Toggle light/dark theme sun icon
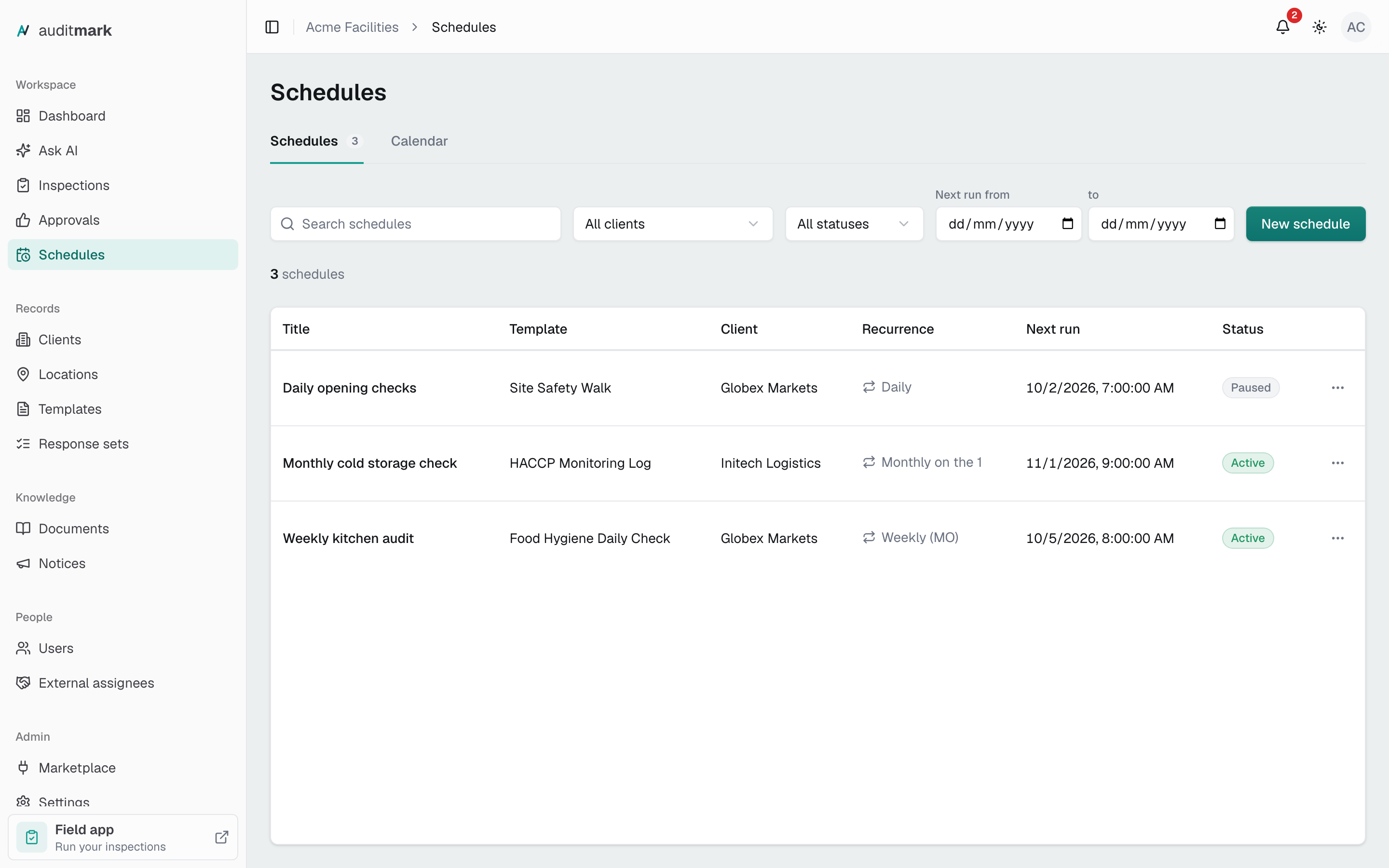The width and height of the screenshot is (1389, 868). pos(1320,27)
